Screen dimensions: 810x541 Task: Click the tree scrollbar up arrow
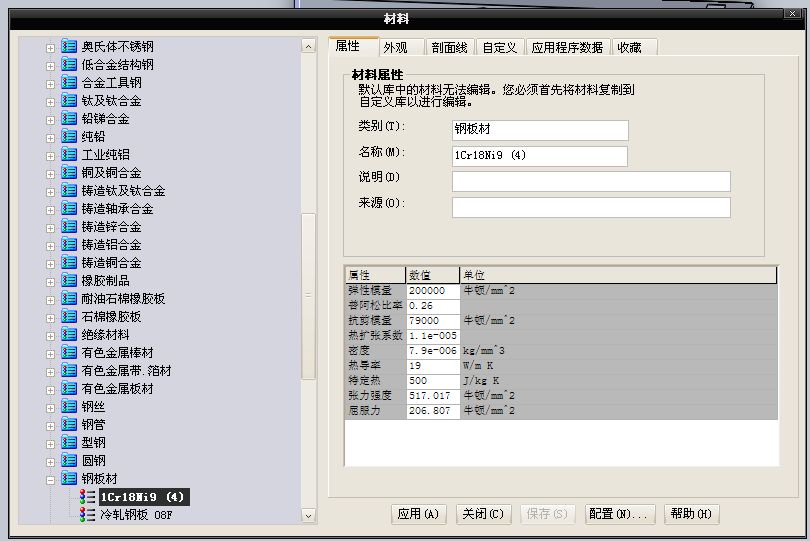[308, 47]
